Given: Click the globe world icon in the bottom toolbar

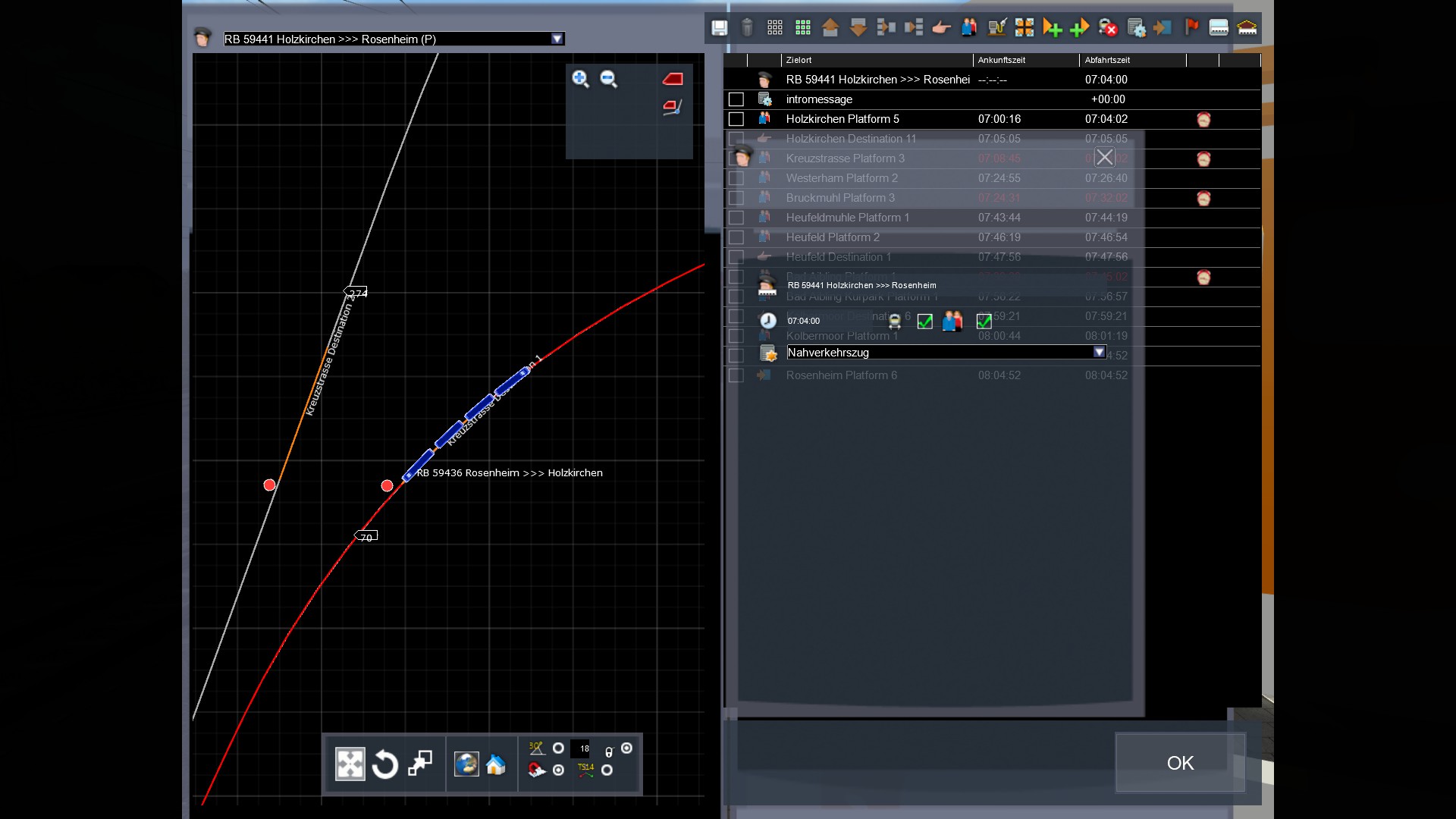Looking at the screenshot, I should (466, 764).
